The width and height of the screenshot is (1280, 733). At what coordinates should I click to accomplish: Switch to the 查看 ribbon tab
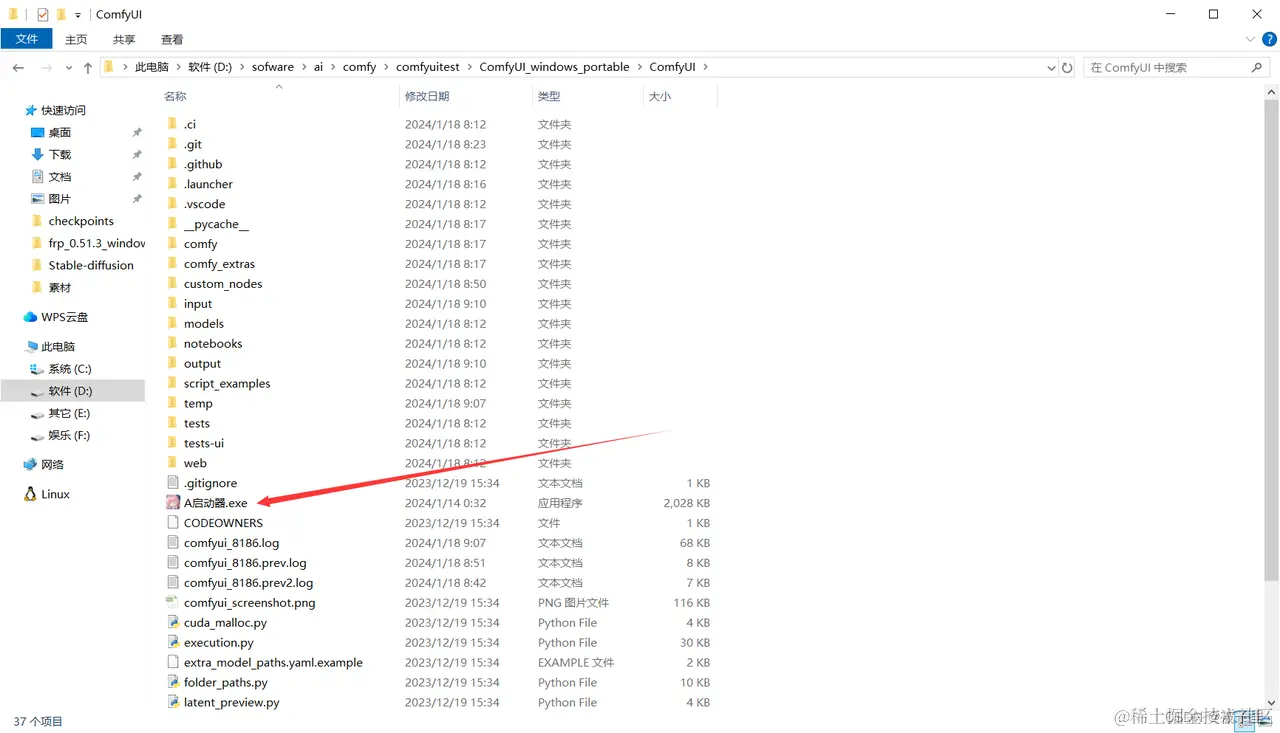tap(172, 39)
